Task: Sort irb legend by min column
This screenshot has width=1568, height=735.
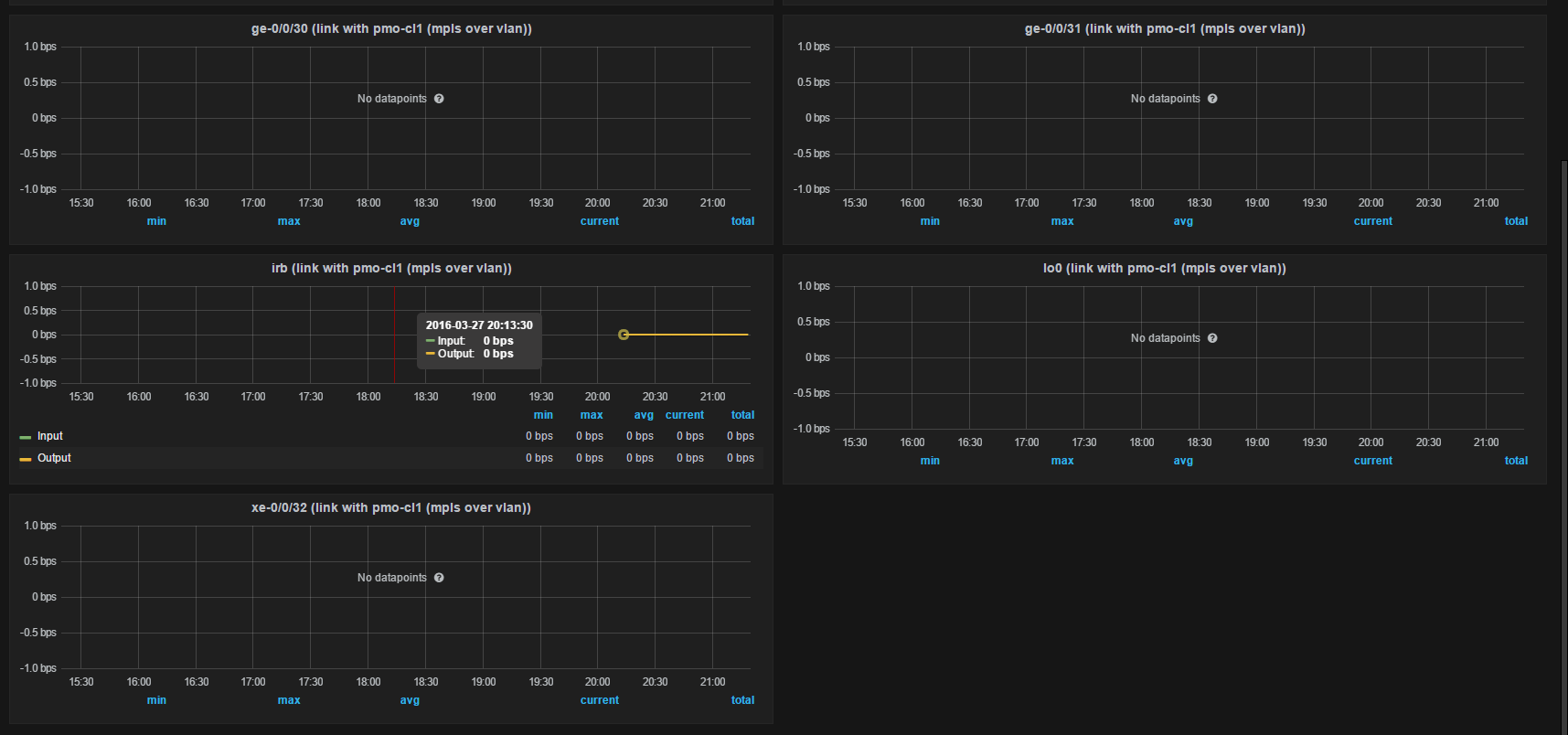Action: click(543, 415)
